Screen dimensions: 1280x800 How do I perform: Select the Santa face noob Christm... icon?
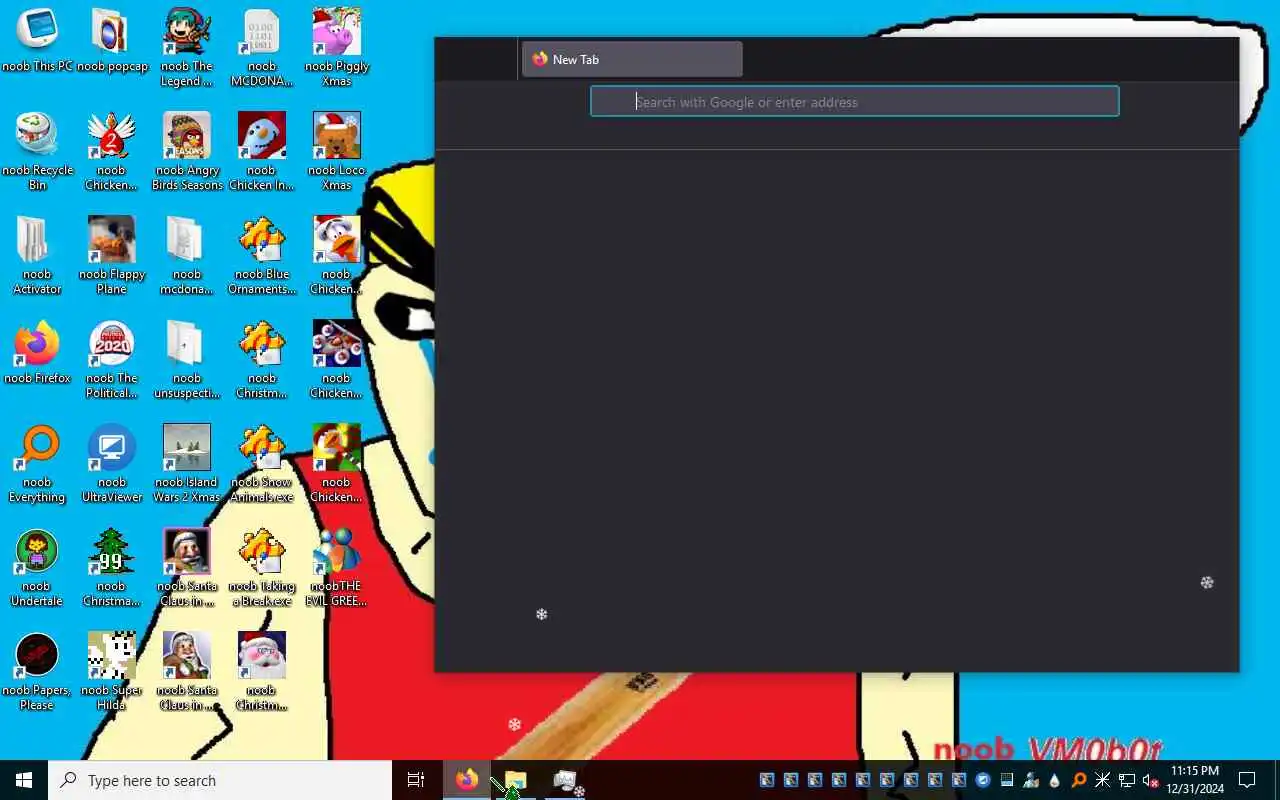262,672
